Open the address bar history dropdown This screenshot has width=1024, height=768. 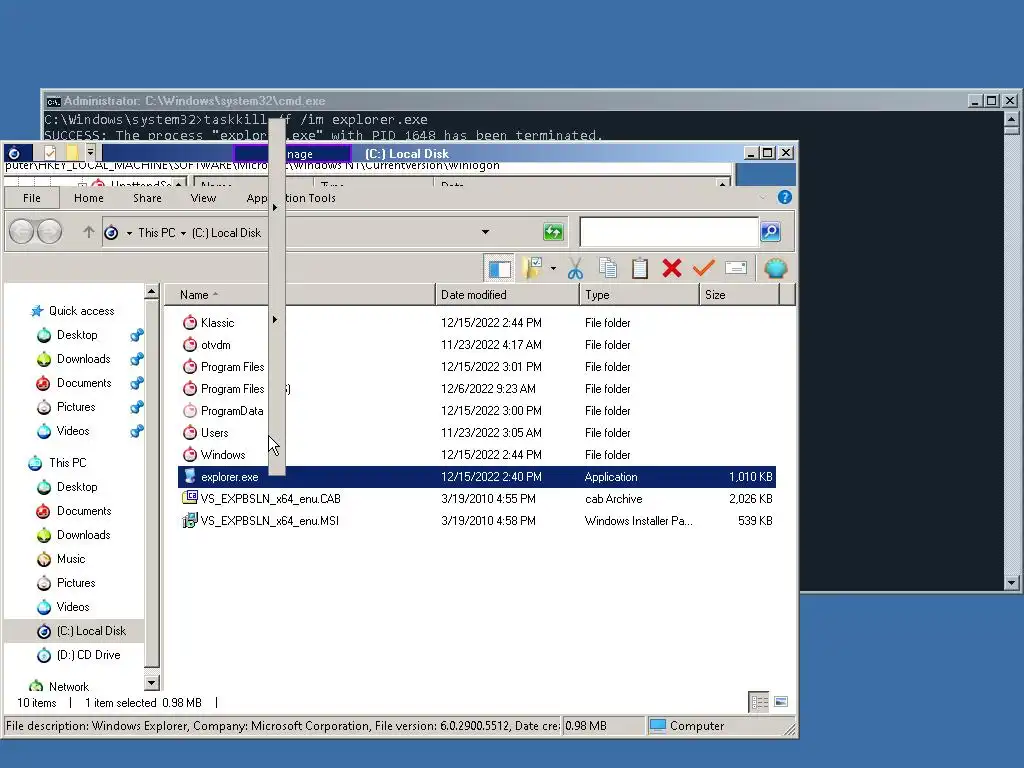(x=485, y=232)
